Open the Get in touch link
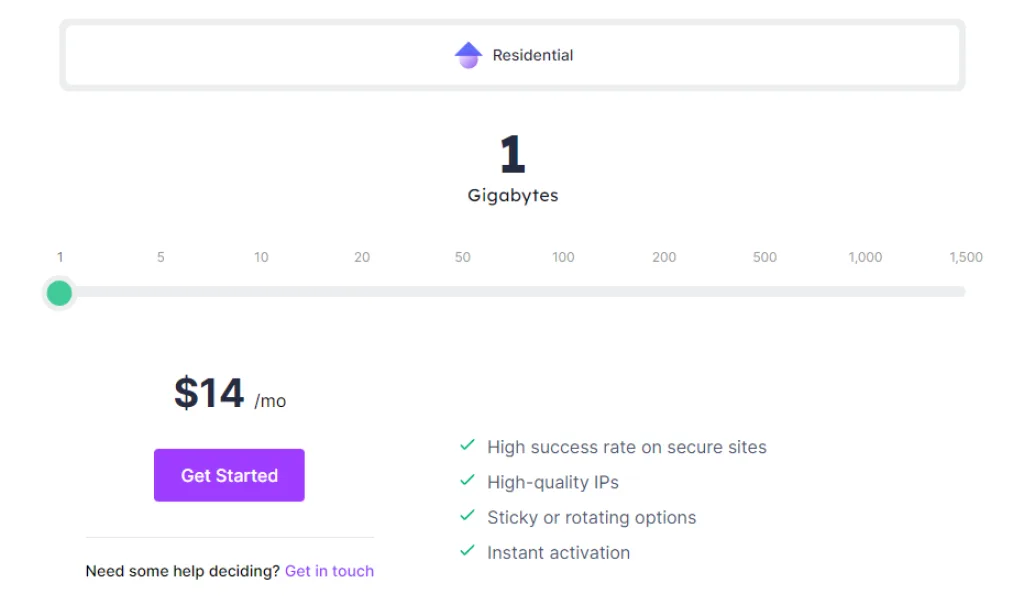The width and height of the screenshot is (1024, 605). pyautogui.click(x=329, y=571)
